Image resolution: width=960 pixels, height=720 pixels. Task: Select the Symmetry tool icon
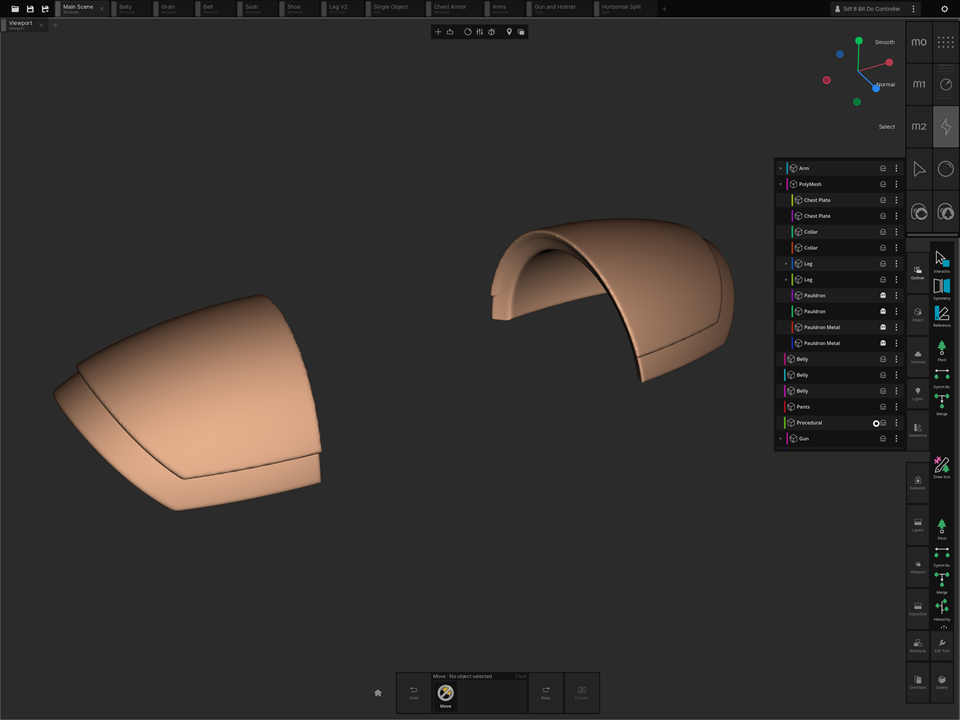pos(941,288)
